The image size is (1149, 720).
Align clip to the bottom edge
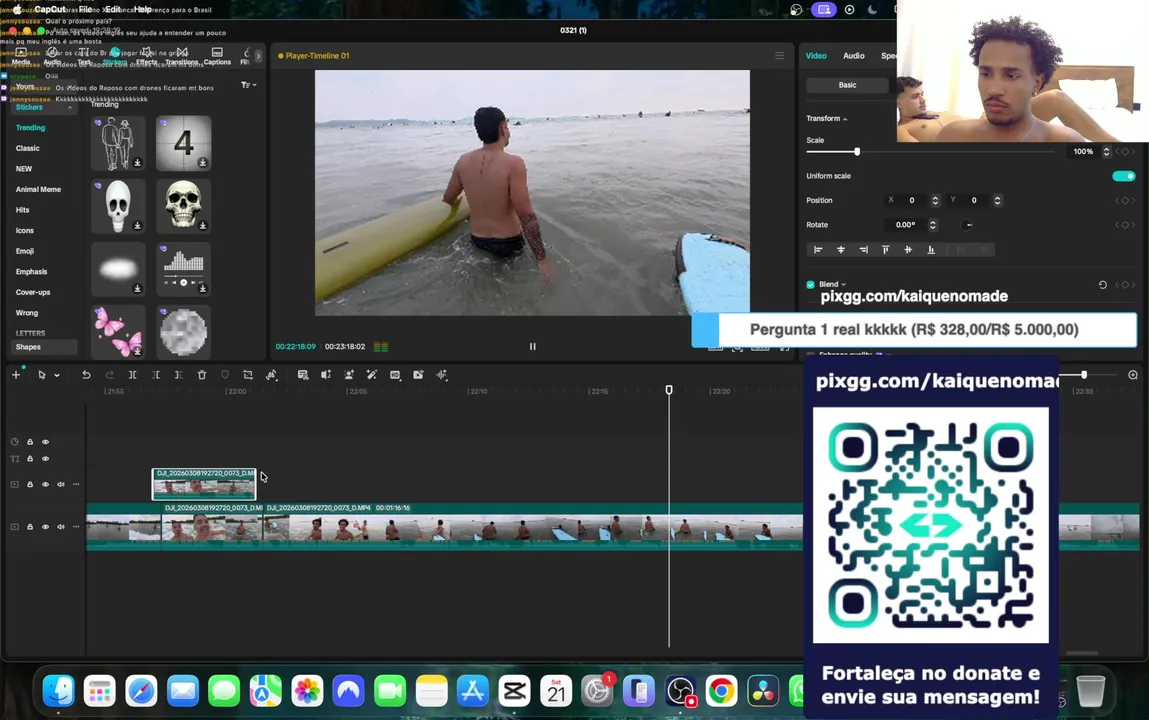(931, 250)
